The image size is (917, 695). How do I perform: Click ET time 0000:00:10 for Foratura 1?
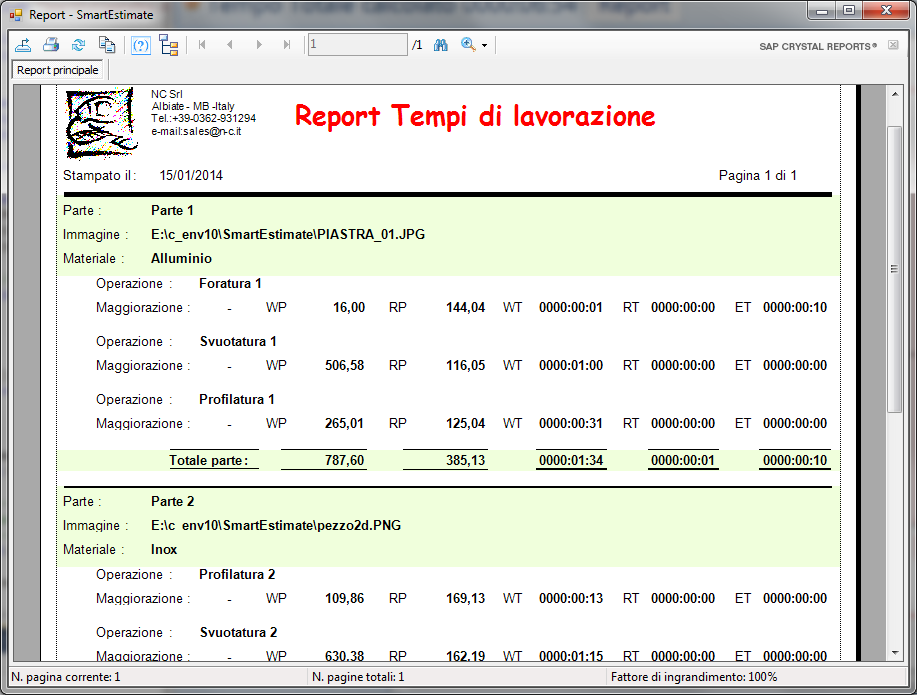click(795, 308)
